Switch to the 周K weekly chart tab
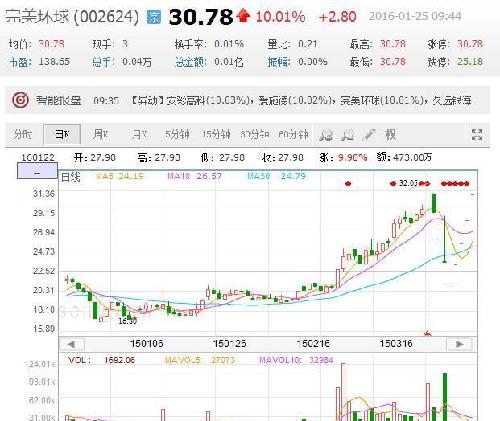 100,134
